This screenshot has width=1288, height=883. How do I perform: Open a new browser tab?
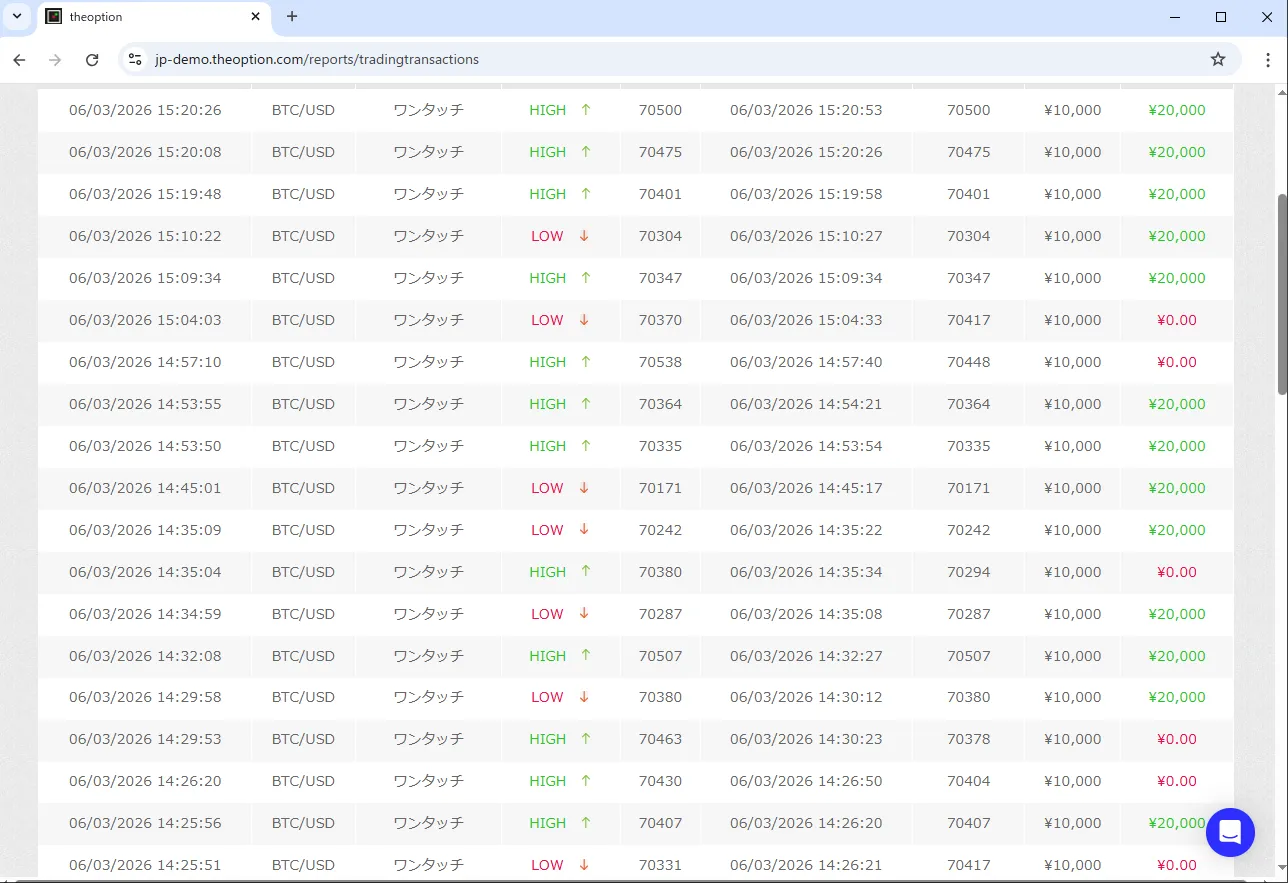[292, 17]
